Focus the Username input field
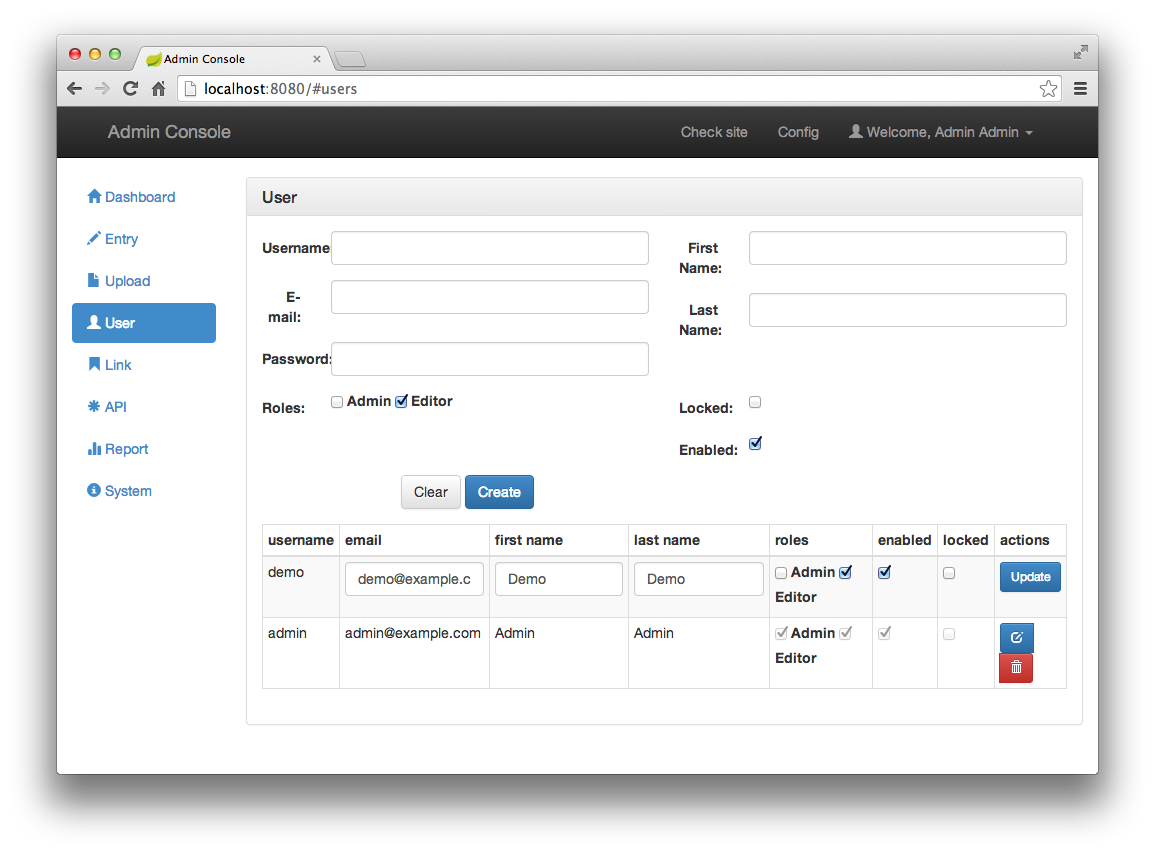The width and height of the screenshot is (1155, 853). coord(490,248)
